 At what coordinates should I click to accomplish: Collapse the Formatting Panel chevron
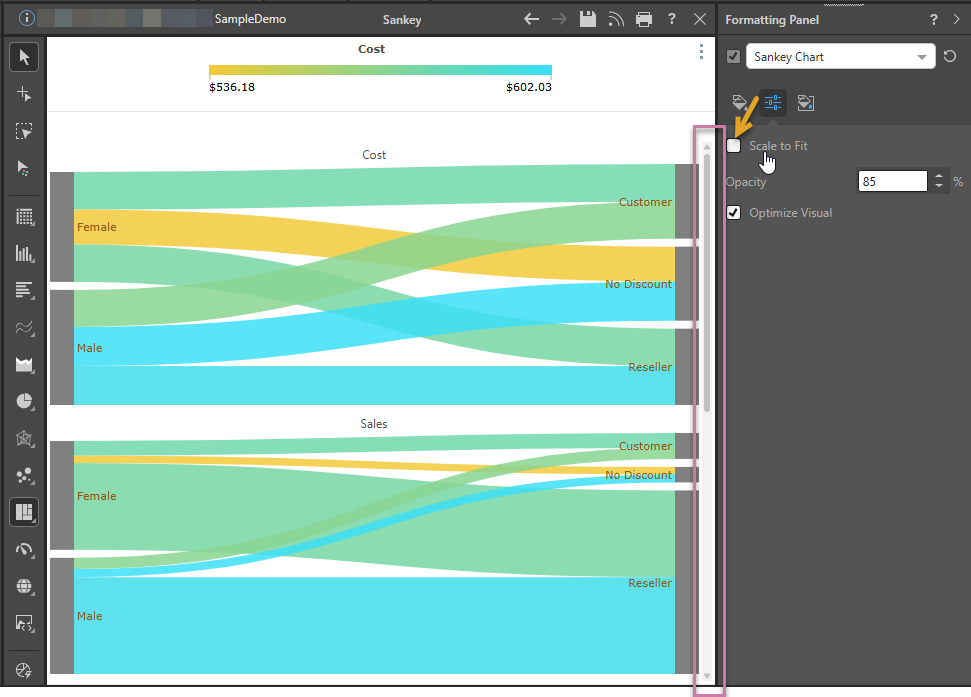[957, 19]
